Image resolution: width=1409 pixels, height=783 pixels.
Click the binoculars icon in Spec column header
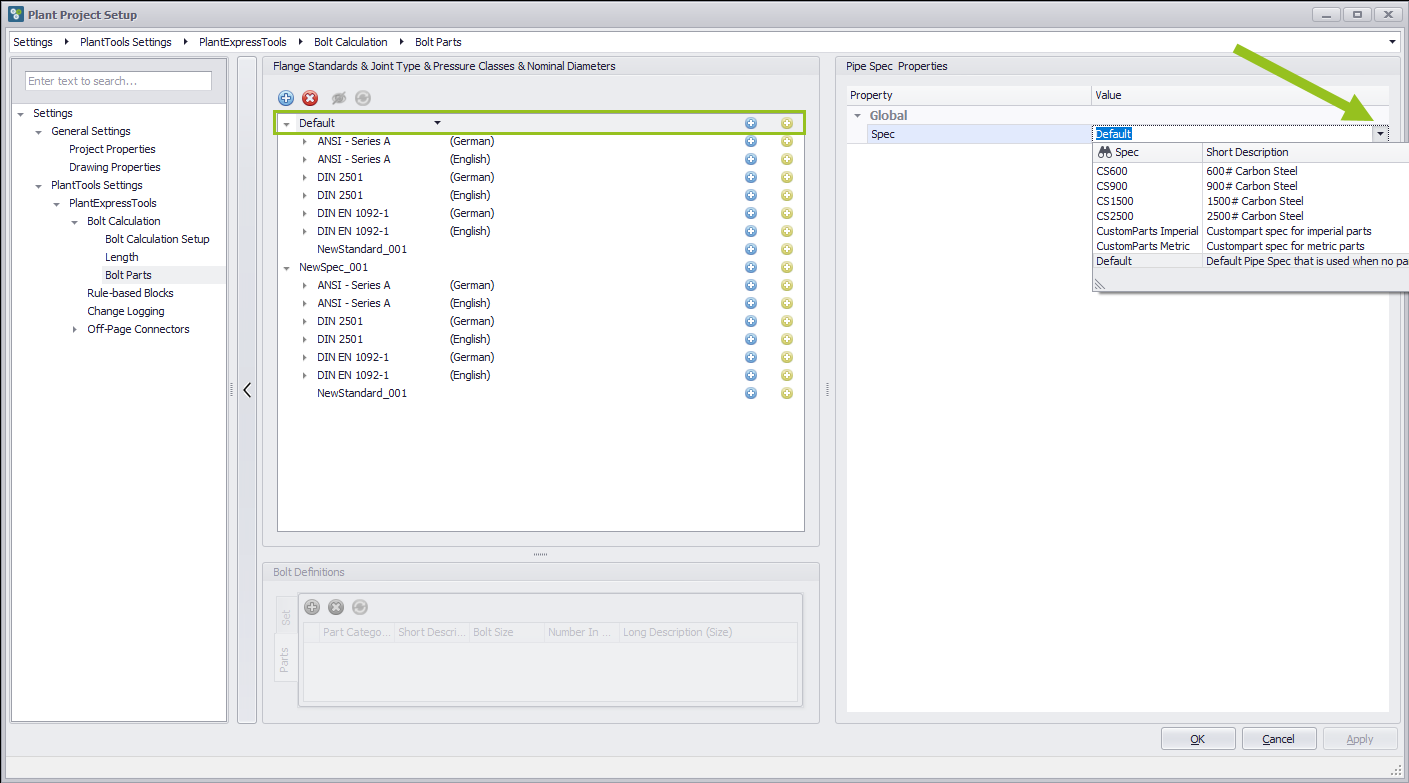pos(1105,152)
